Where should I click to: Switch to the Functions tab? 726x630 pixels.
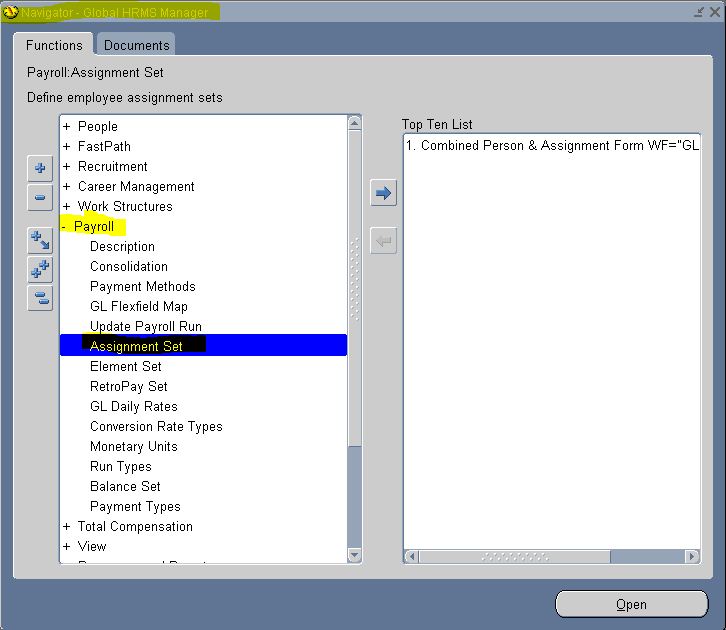click(x=54, y=45)
